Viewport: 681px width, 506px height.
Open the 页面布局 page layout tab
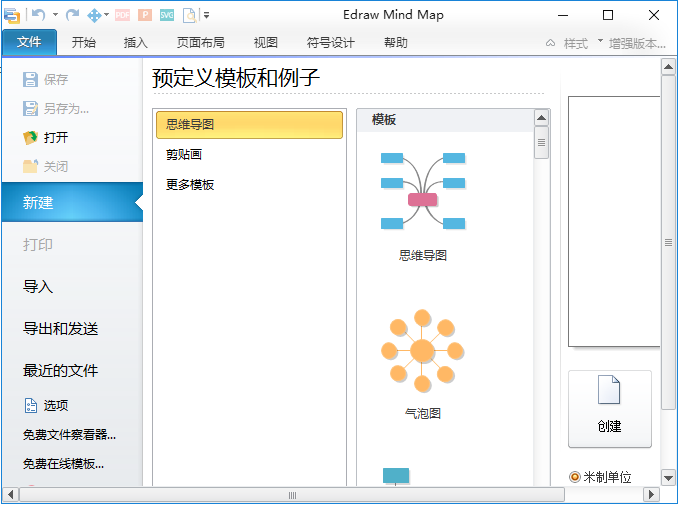(x=200, y=43)
